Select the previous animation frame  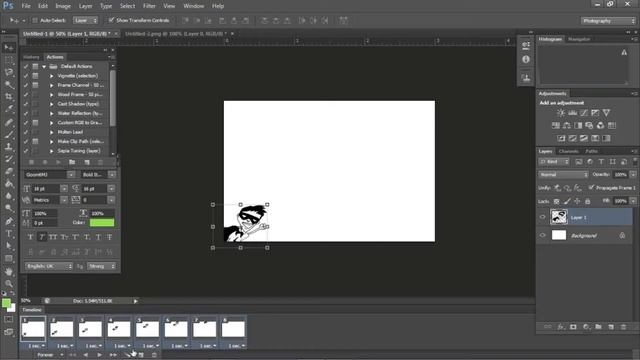click(x=86, y=355)
